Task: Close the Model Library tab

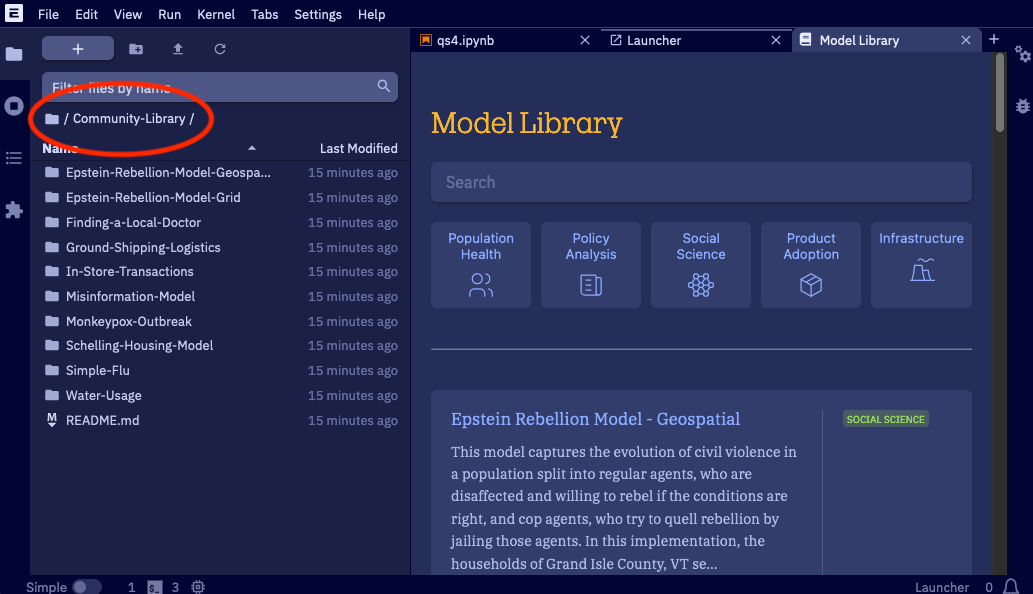Action: 966,40
